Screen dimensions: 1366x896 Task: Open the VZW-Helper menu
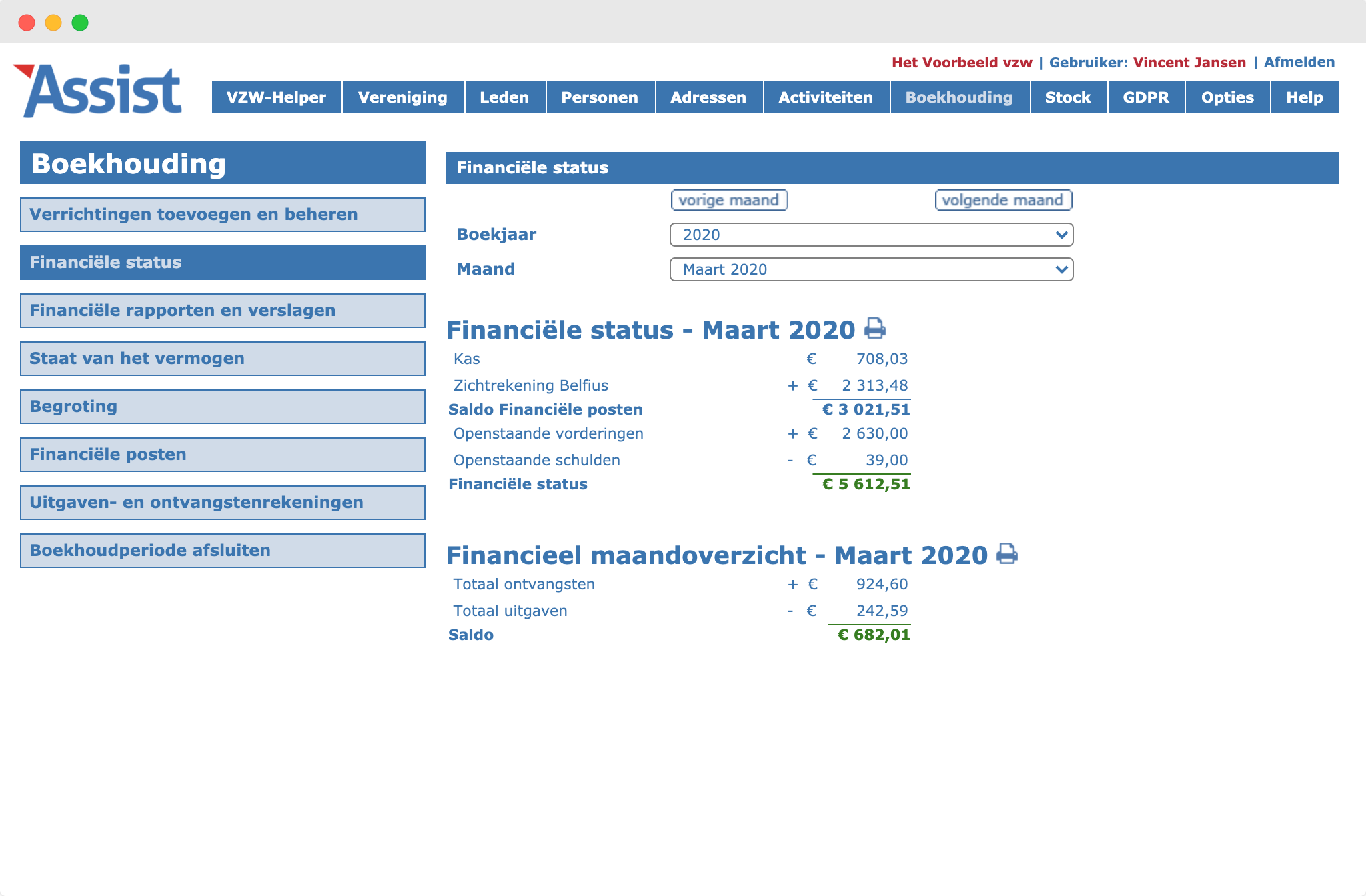point(277,97)
